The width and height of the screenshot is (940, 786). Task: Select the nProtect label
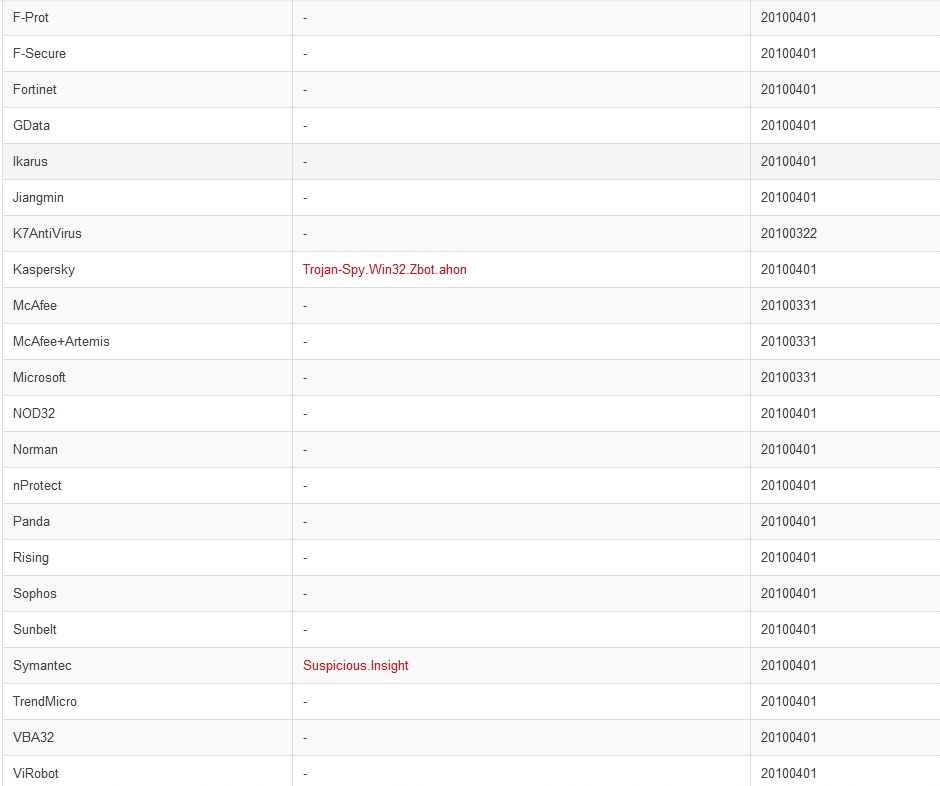(x=37, y=485)
